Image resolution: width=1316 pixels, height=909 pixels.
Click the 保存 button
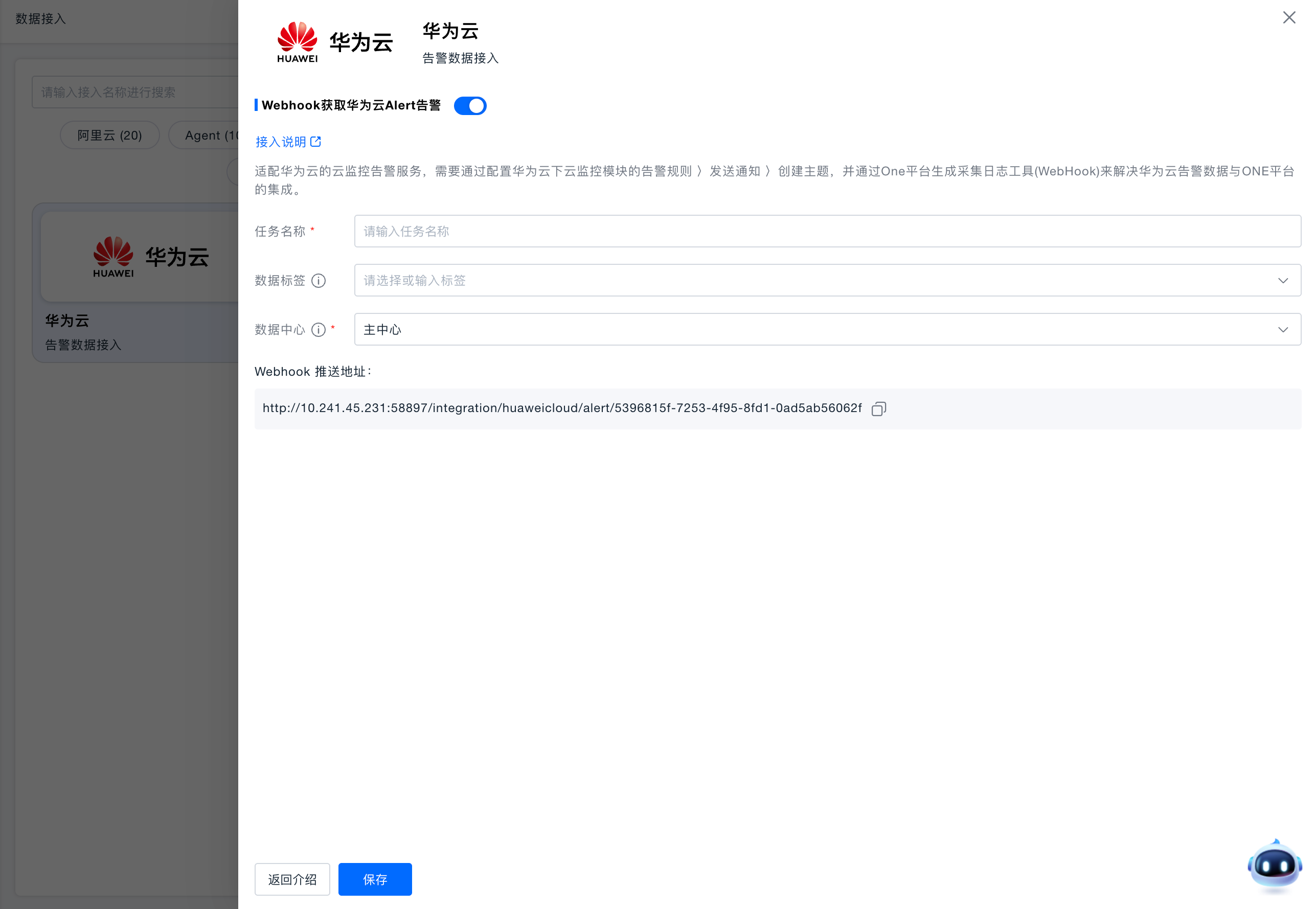(x=375, y=879)
